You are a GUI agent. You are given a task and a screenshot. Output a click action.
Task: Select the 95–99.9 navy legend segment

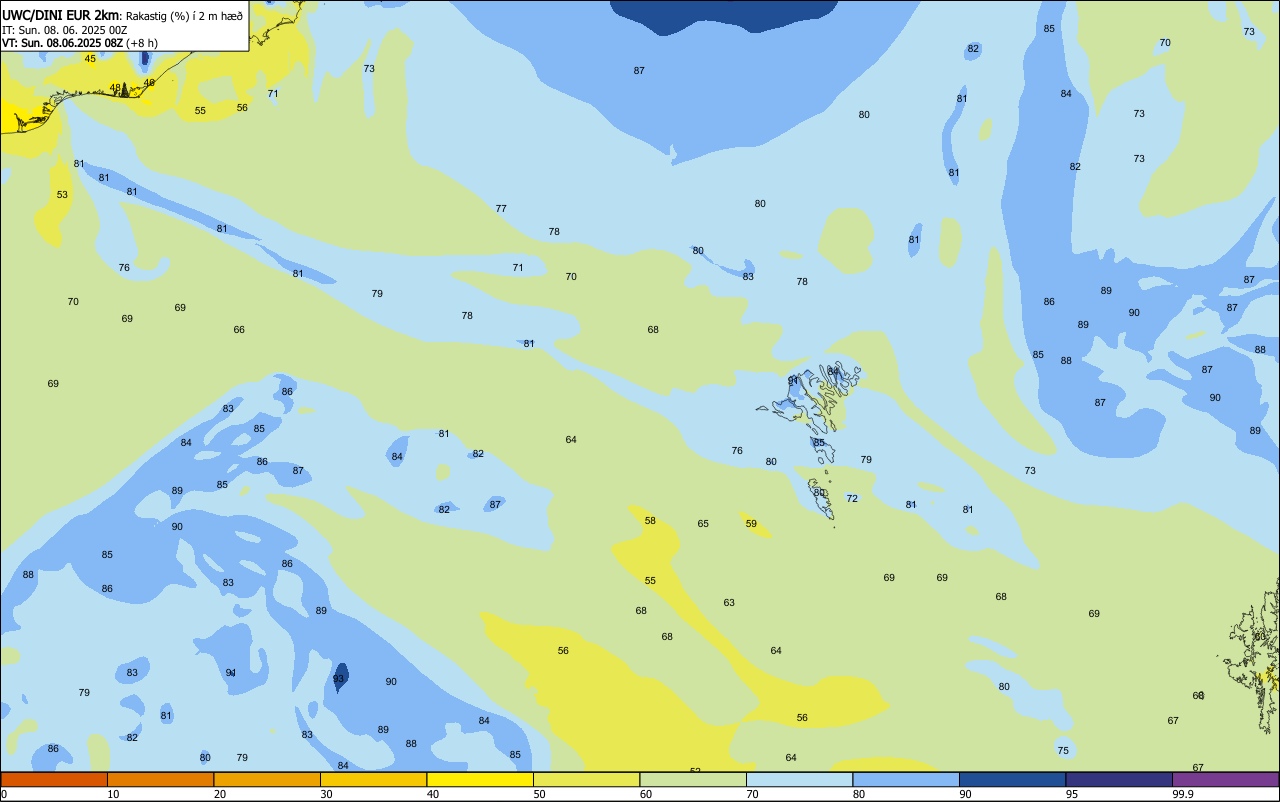tap(1119, 779)
